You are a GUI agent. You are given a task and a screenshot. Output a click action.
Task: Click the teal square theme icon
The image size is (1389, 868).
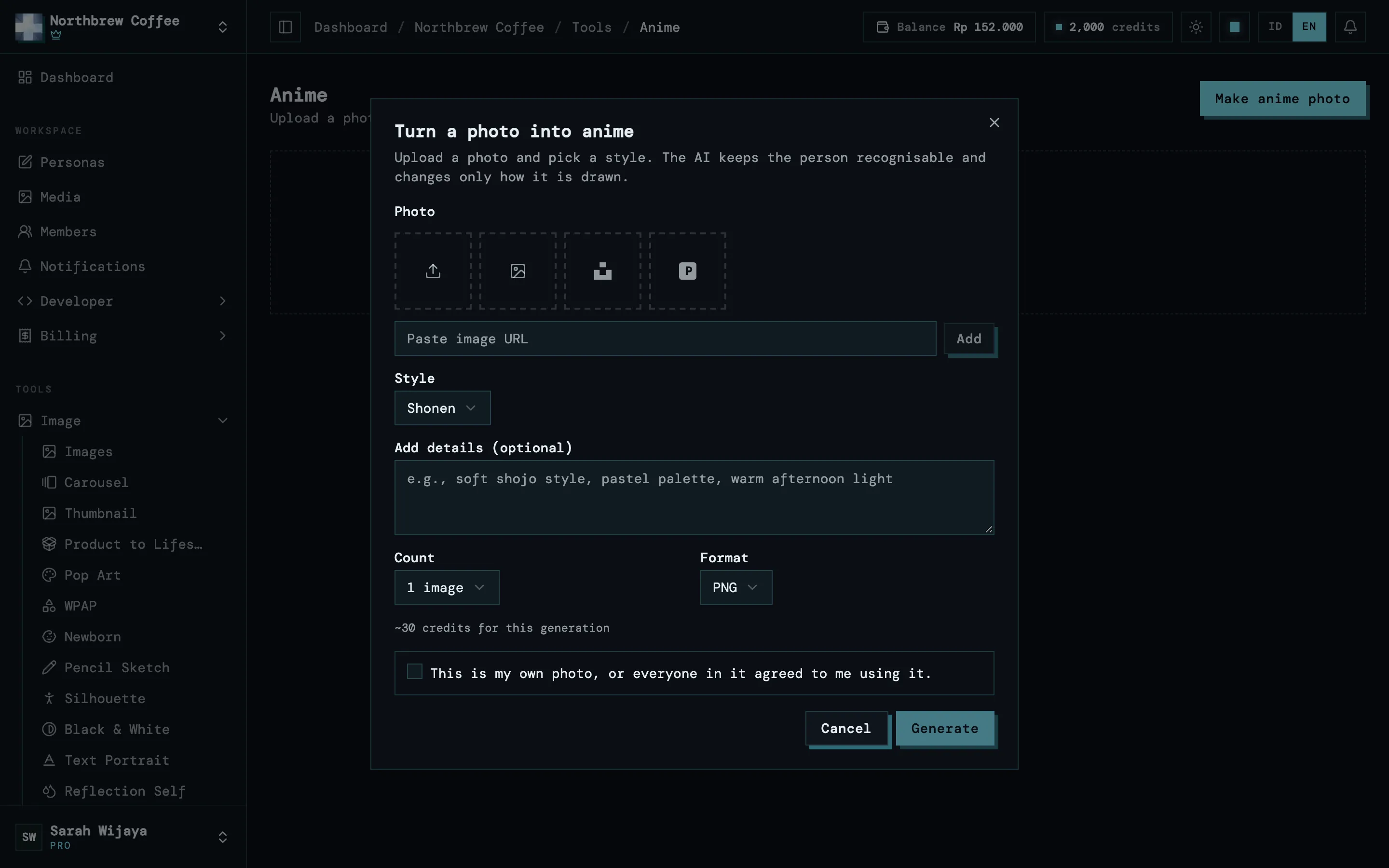(1235, 27)
